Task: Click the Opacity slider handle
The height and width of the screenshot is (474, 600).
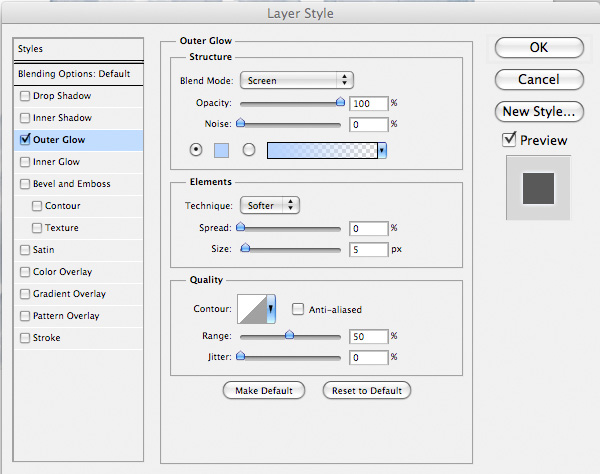Action: pyautogui.click(x=340, y=102)
